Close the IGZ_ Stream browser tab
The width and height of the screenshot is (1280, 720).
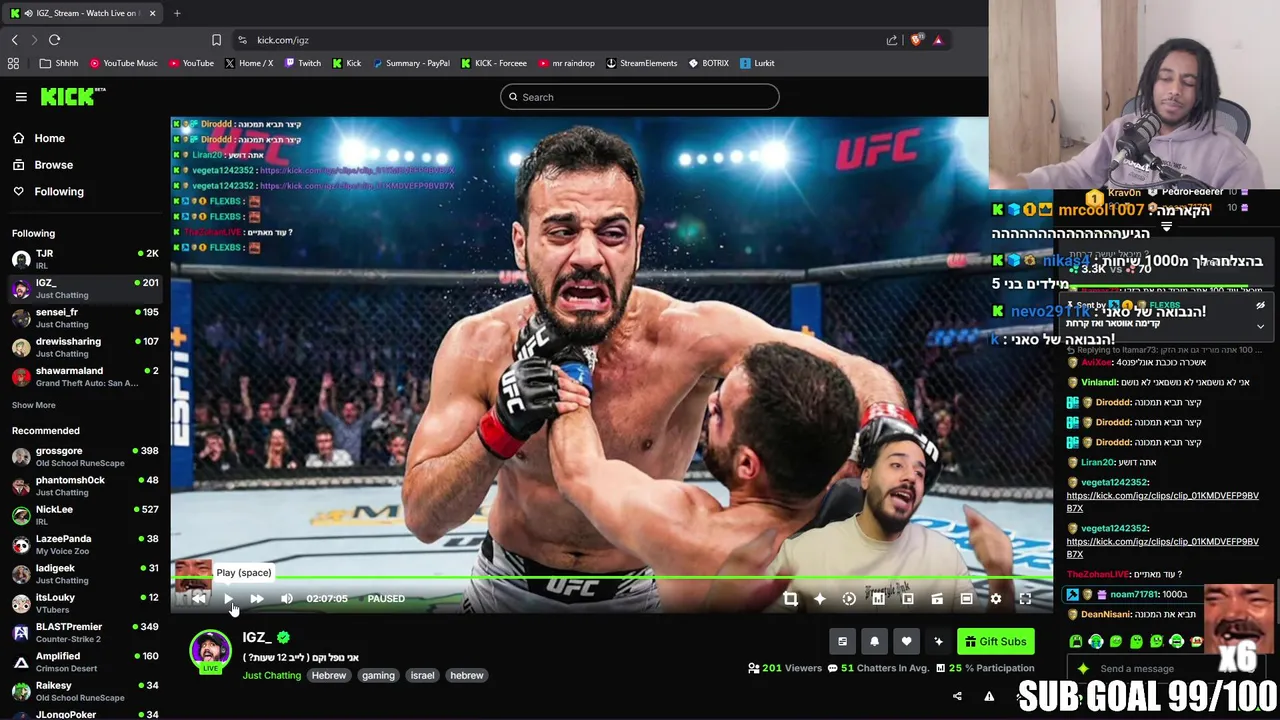coord(152,13)
